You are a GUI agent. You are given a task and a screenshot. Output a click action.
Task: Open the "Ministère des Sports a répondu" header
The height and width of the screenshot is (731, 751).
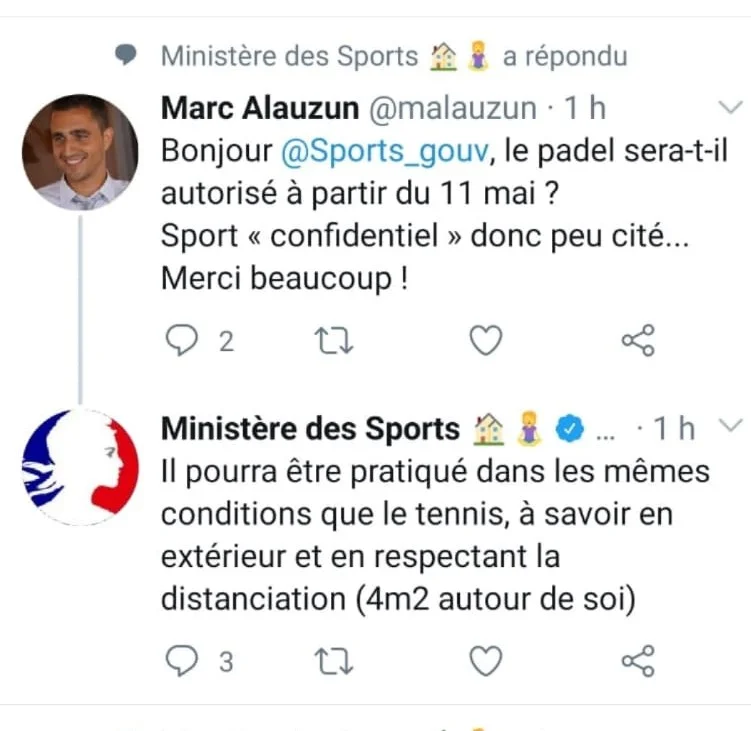click(x=394, y=56)
